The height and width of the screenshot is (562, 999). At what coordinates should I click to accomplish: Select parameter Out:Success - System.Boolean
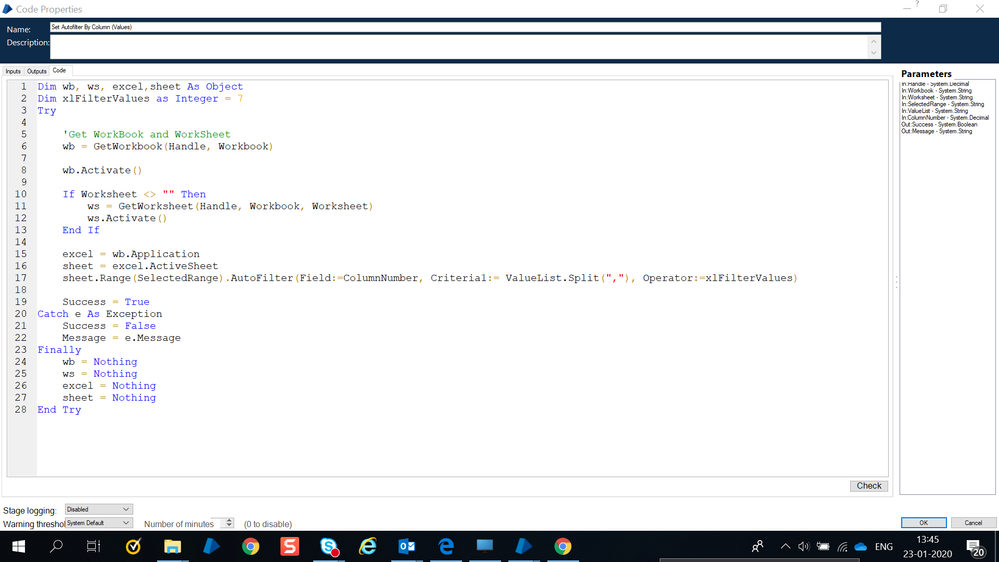[939, 124]
